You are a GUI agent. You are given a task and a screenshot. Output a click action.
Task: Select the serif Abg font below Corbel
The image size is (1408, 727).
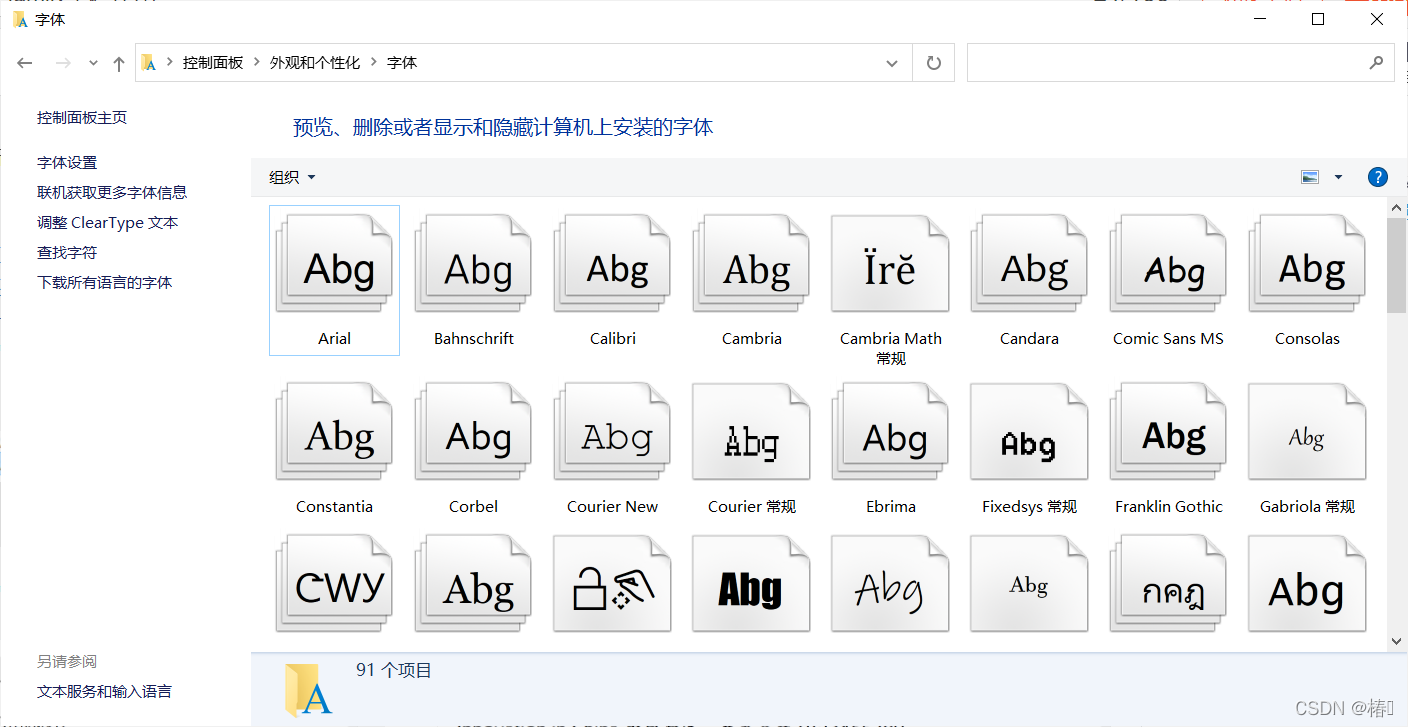point(473,584)
